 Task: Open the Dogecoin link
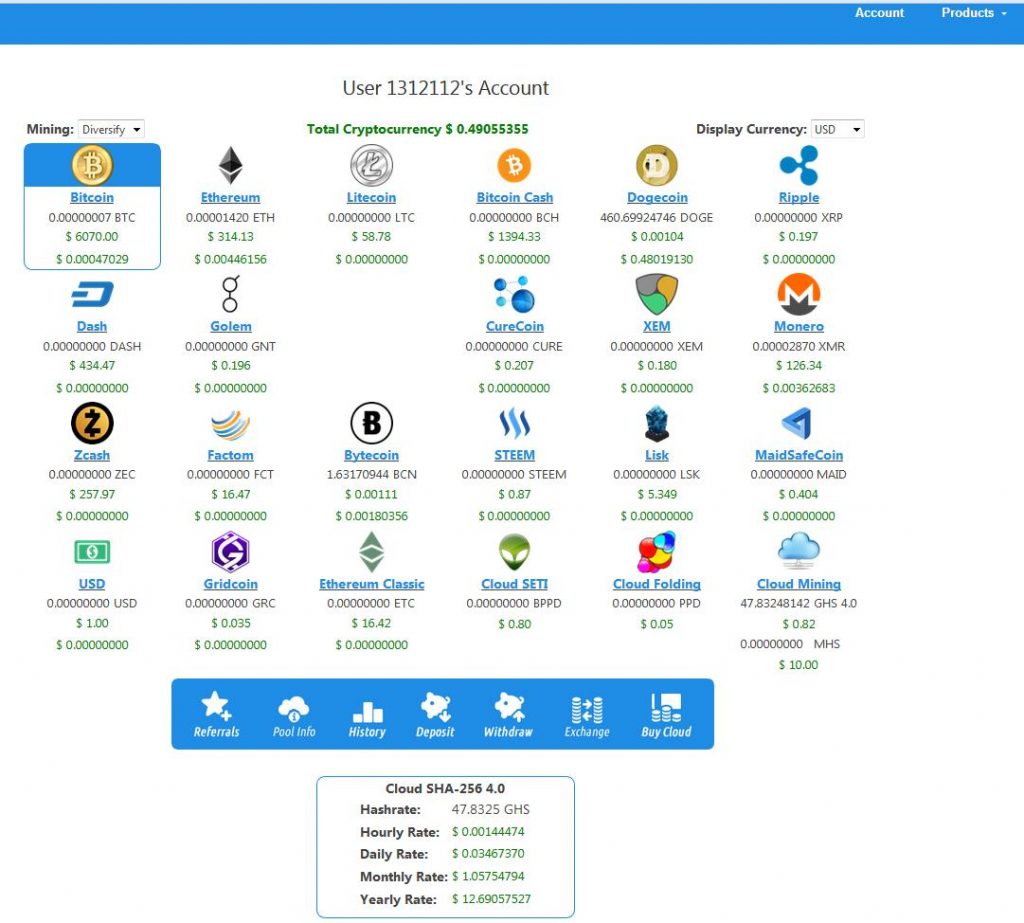click(657, 197)
